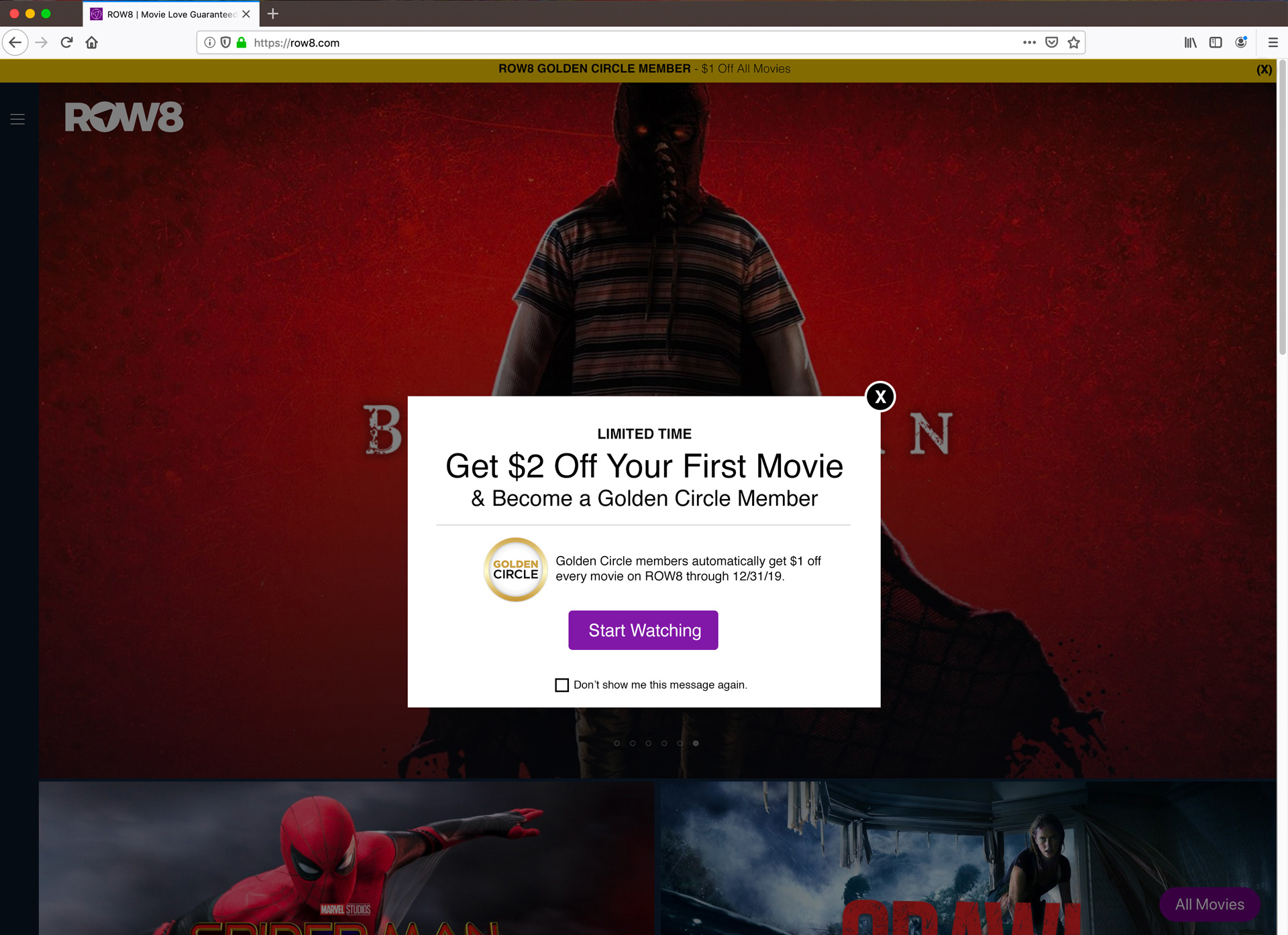Select the fifth carousel dot
The height and width of the screenshot is (935, 1288).
[680, 743]
